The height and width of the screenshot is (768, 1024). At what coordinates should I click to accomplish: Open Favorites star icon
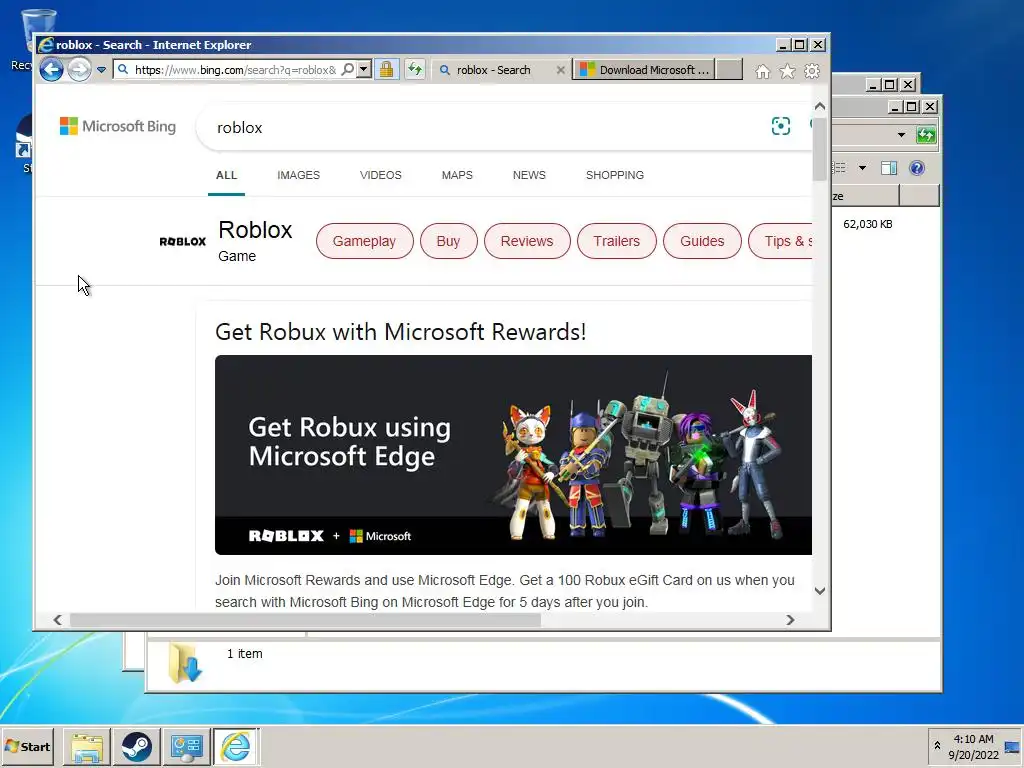788,71
